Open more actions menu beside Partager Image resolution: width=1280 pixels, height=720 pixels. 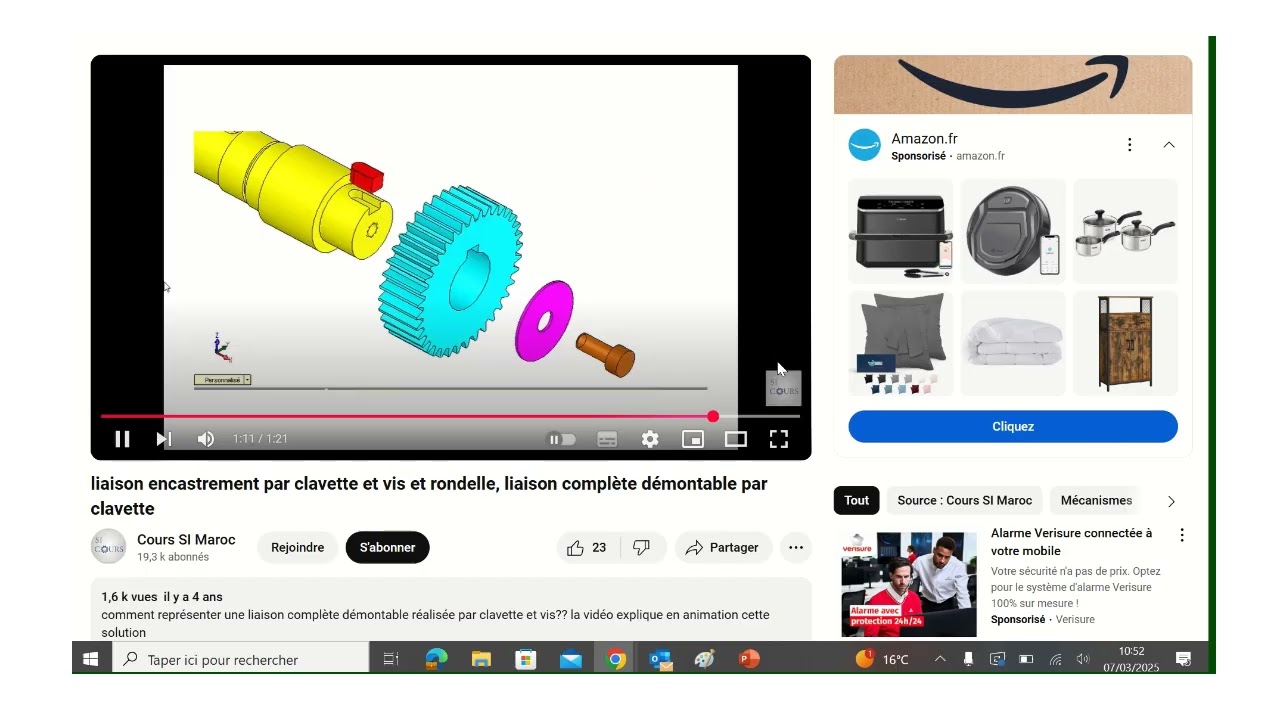point(796,547)
